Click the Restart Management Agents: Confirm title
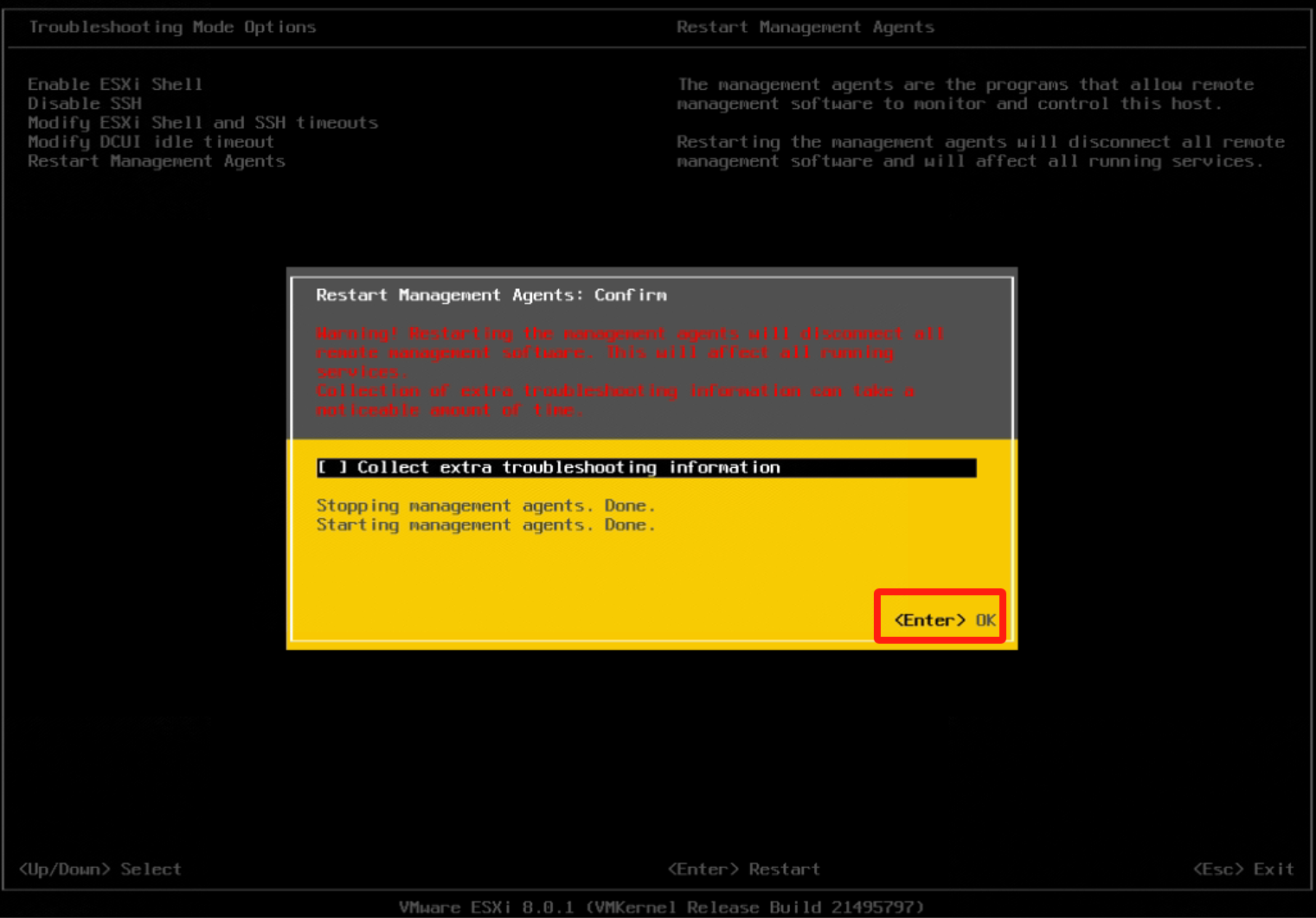Viewport: 1316px width, 918px height. 491,295
